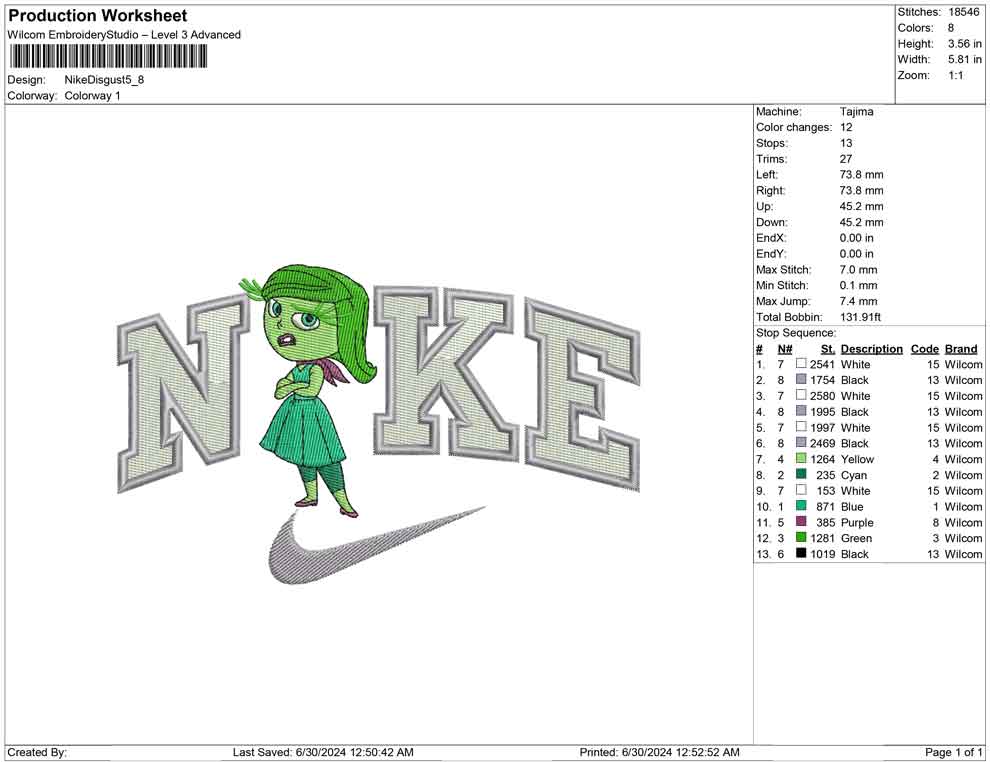Click the 'Stop Sequence:' heading

tap(796, 333)
